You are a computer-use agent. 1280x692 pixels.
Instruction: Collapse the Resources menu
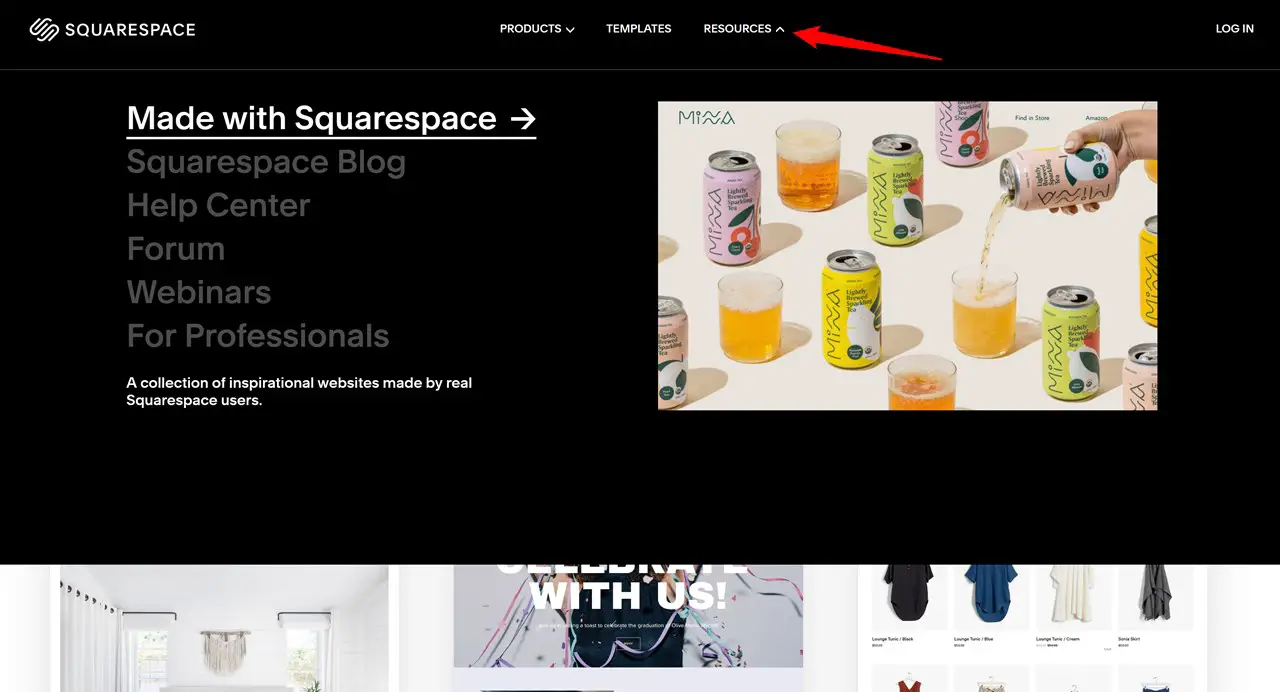click(x=744, y=29)
